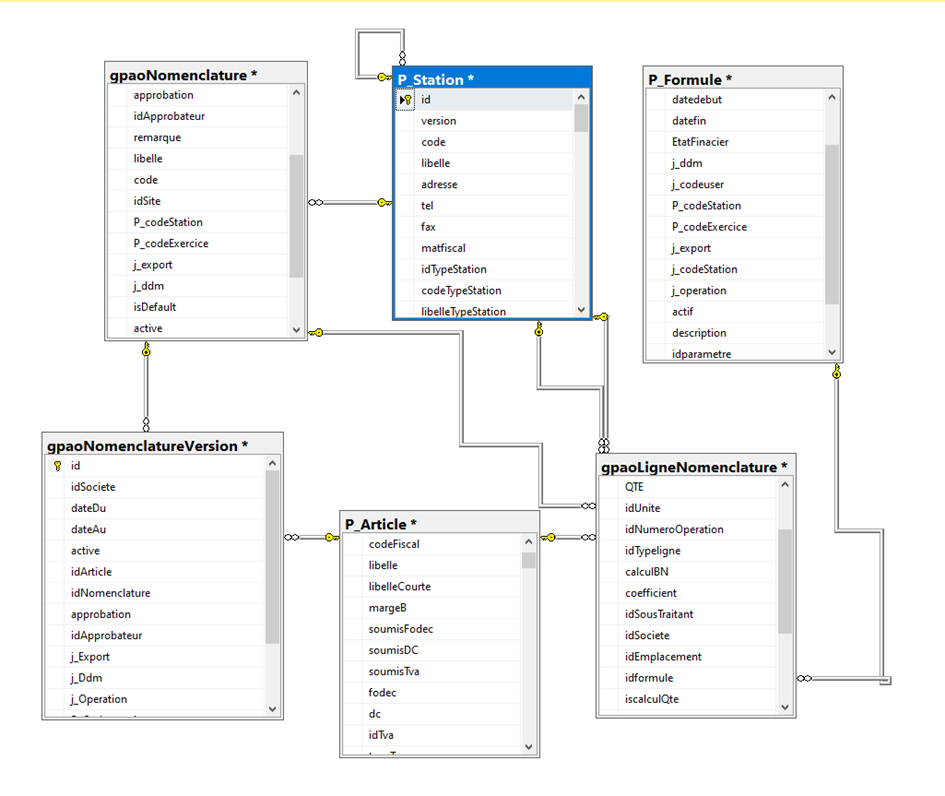945x796 pixels.
Task: Click the scroll up arrow in P_Article table
Action: click(529, 543)
